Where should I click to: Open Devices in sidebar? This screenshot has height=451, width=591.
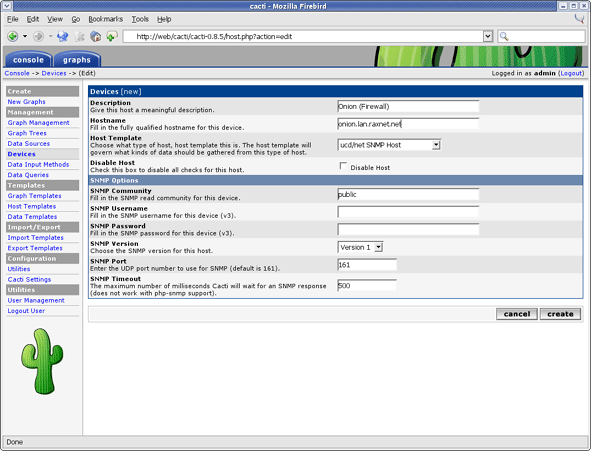point(21,154)
